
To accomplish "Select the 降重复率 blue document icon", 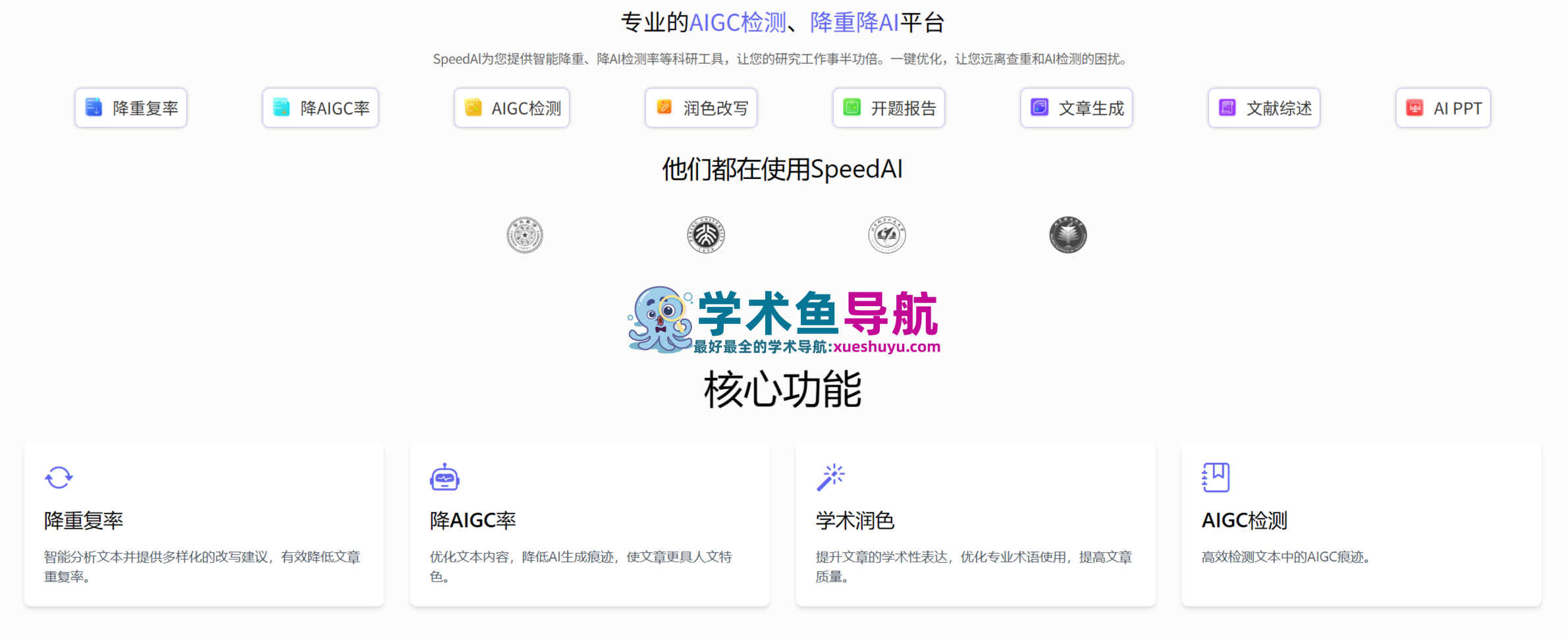I will point(93,107).
